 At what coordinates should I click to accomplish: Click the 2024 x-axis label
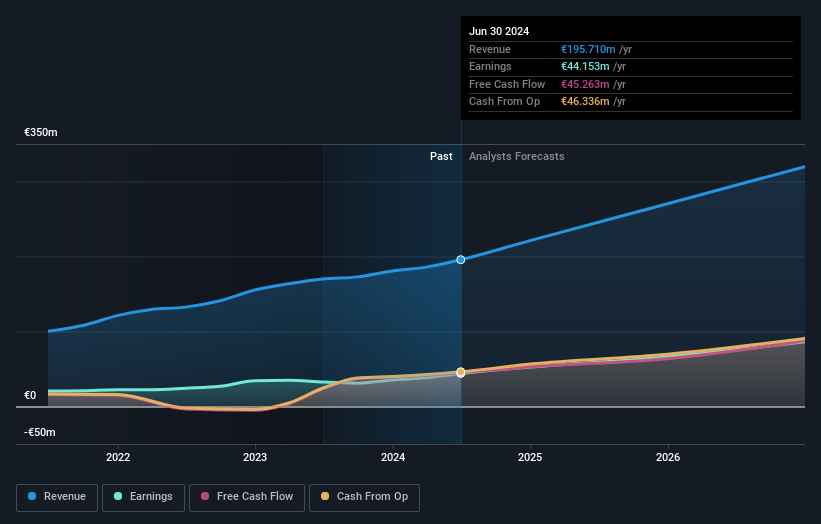click(x=393, y=457)
